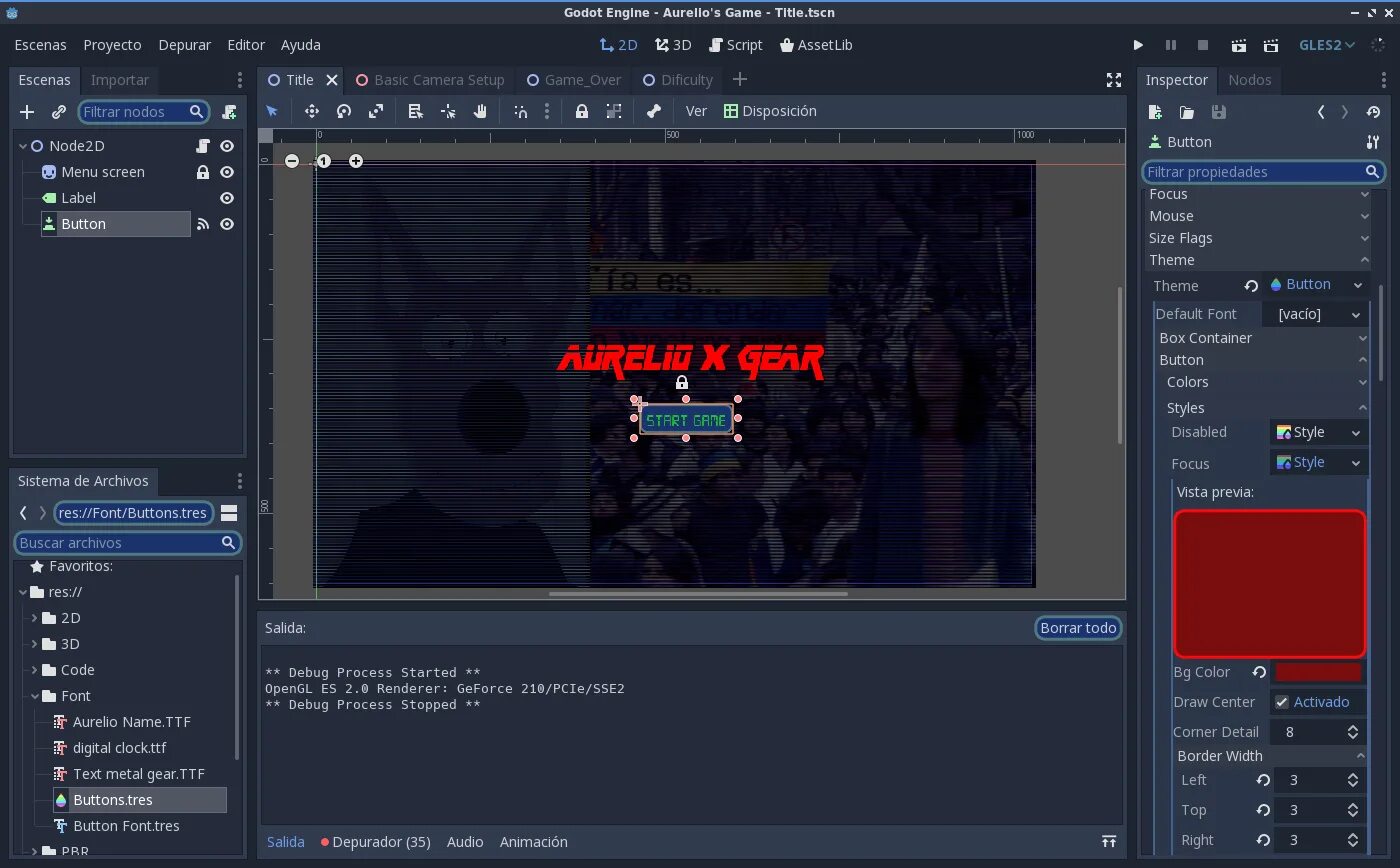Open the Theme Button resource dropdown
This screenshot has height=868, width=1400.
click(1316, 285)
